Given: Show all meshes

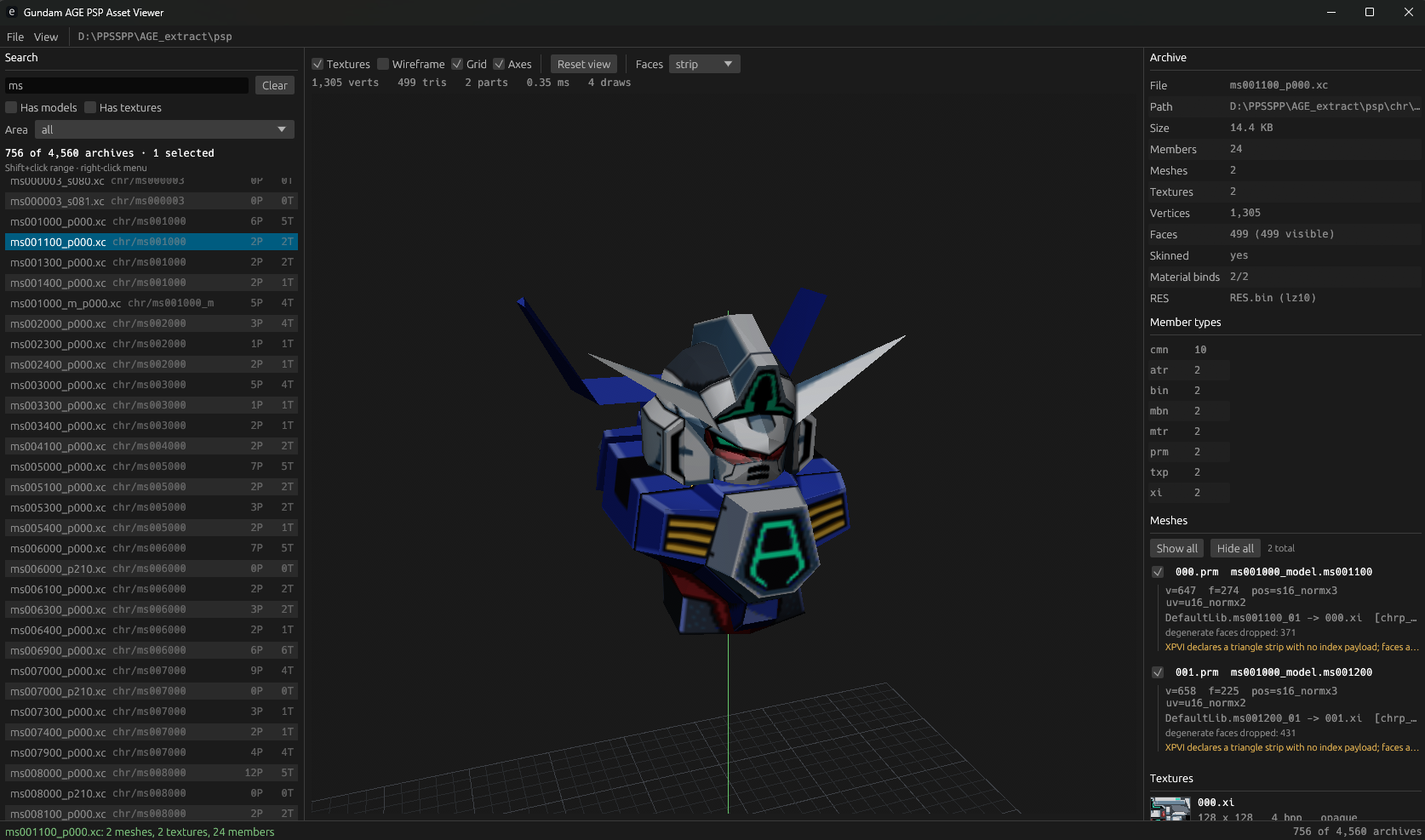Looking at the screenshot, I should tap(1176, 548).
